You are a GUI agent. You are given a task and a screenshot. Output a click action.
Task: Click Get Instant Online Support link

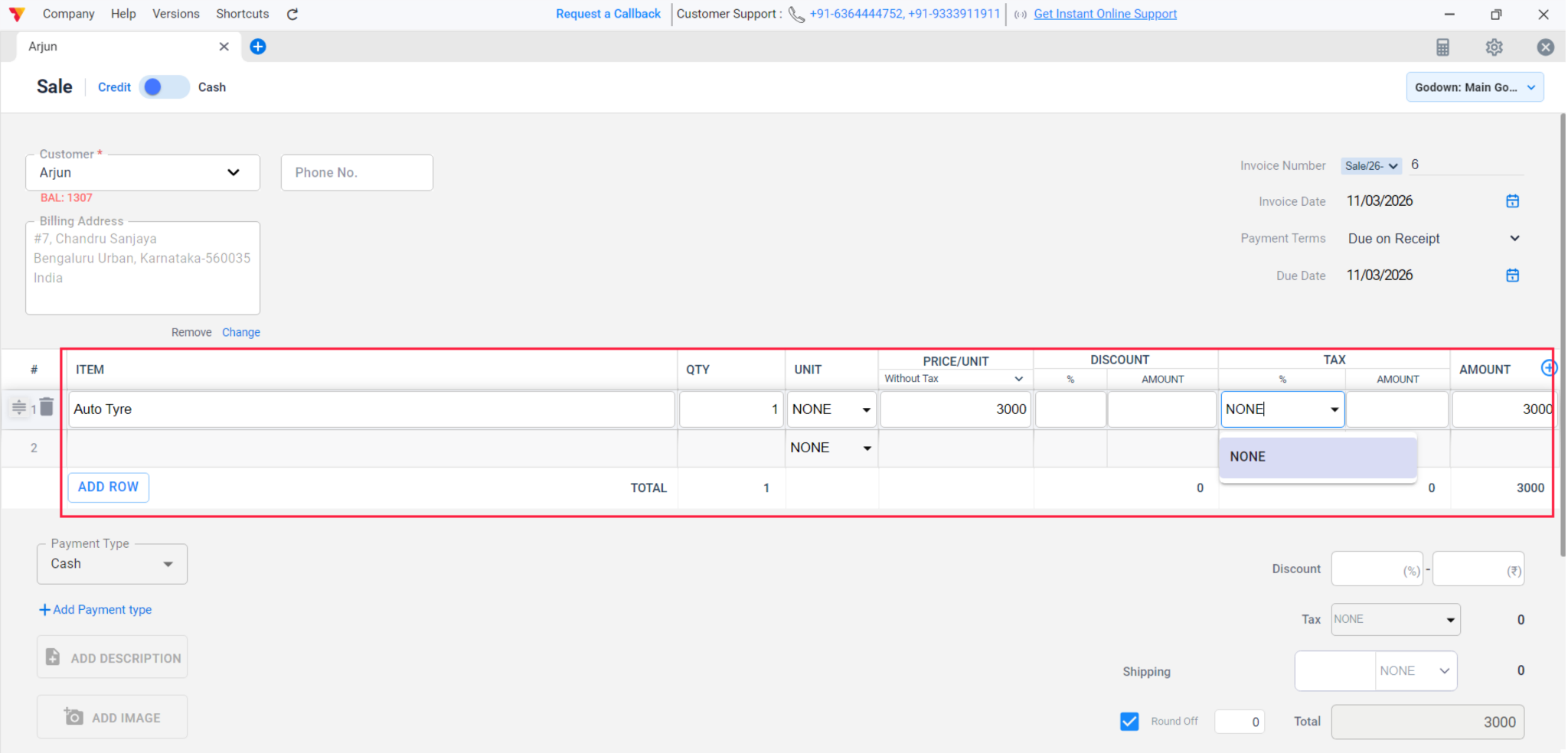pos(1106,14)
